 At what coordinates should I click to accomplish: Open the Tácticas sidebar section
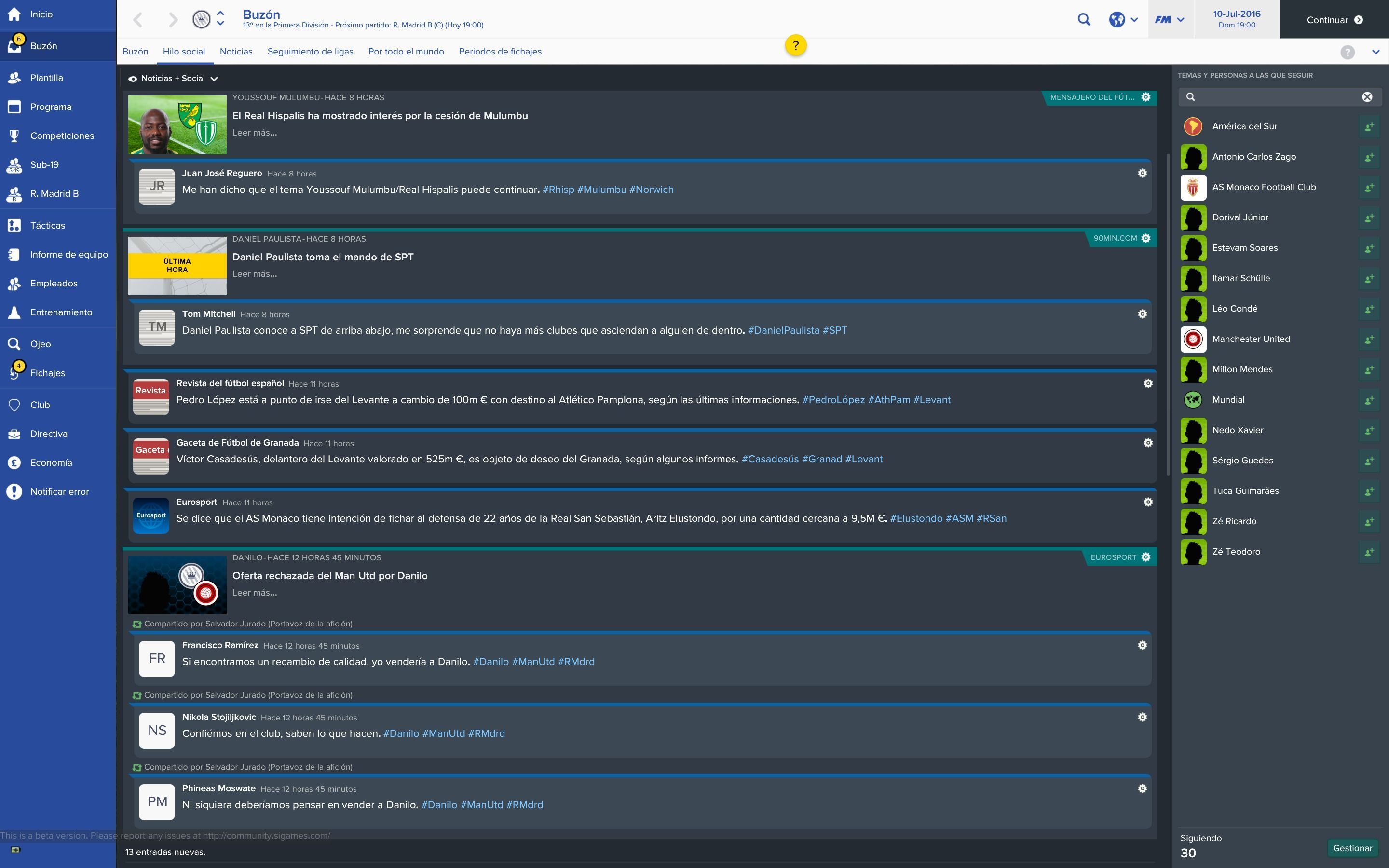click(47, 226)
